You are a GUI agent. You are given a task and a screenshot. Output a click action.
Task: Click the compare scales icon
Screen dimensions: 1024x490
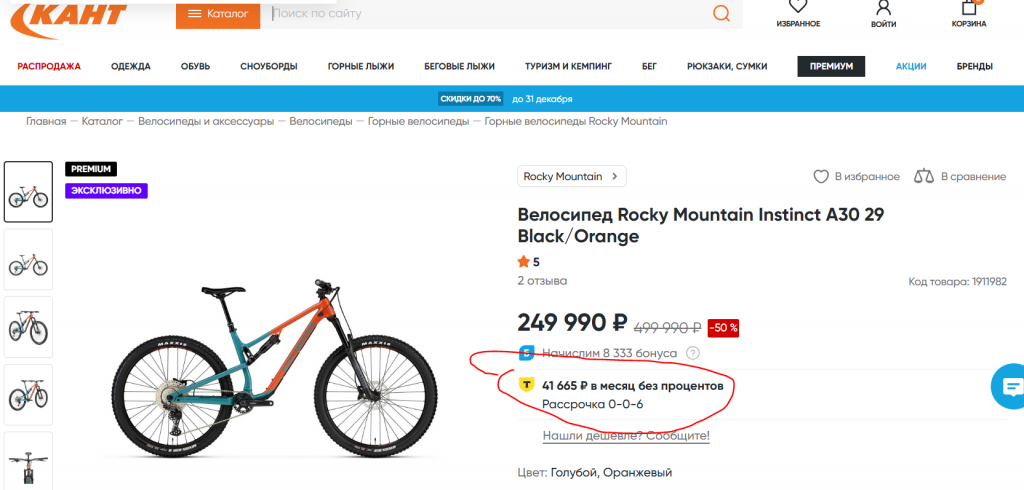click(922, 176)
